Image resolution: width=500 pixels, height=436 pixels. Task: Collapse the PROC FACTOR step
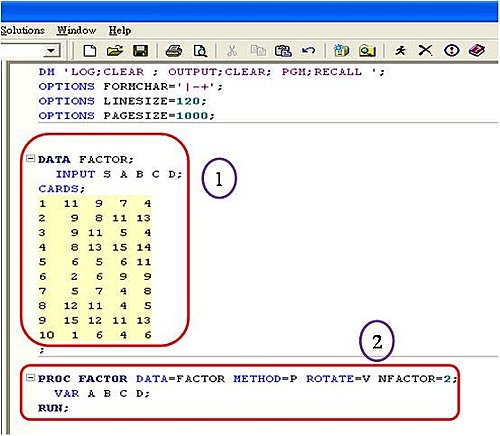tap(30, 378)
